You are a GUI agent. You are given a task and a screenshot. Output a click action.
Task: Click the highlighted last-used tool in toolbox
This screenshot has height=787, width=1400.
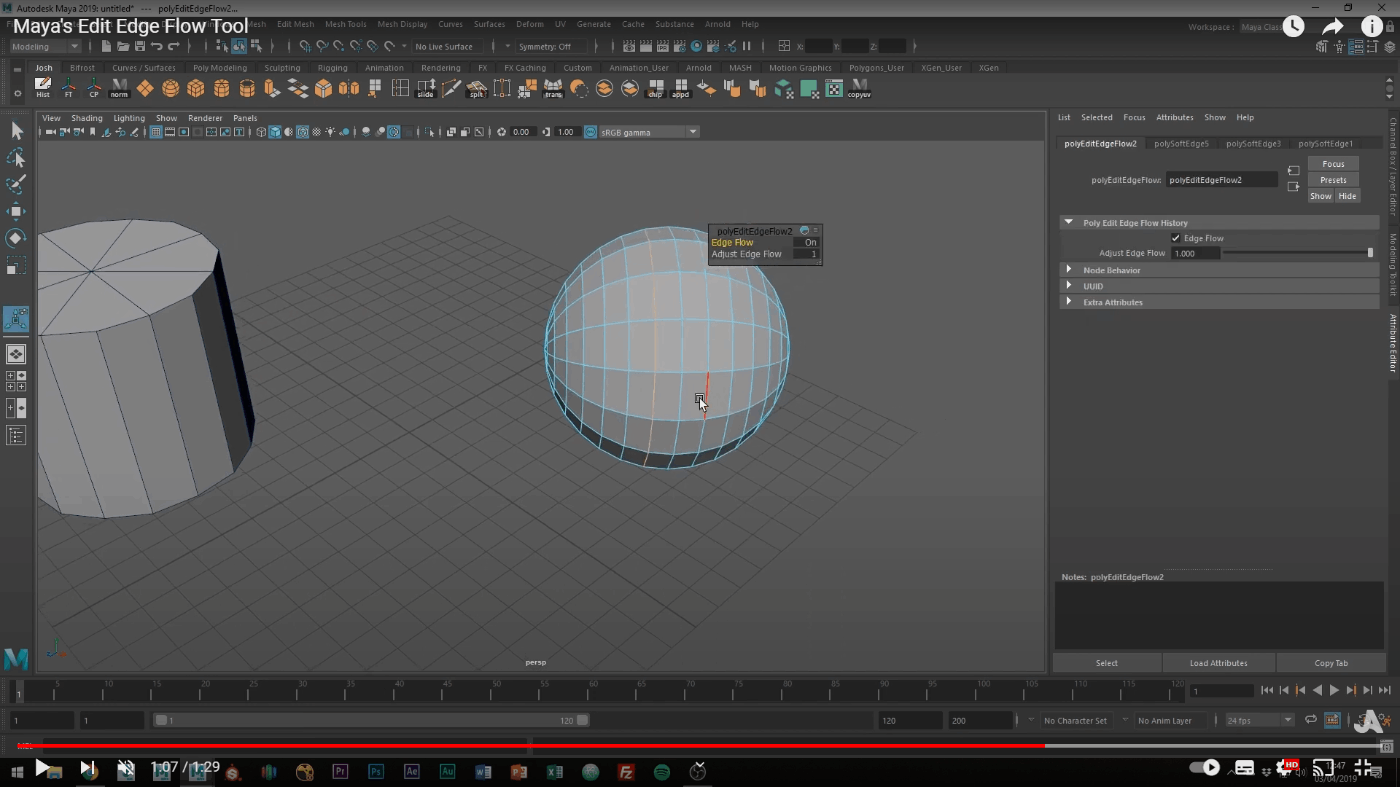(16, 319)
